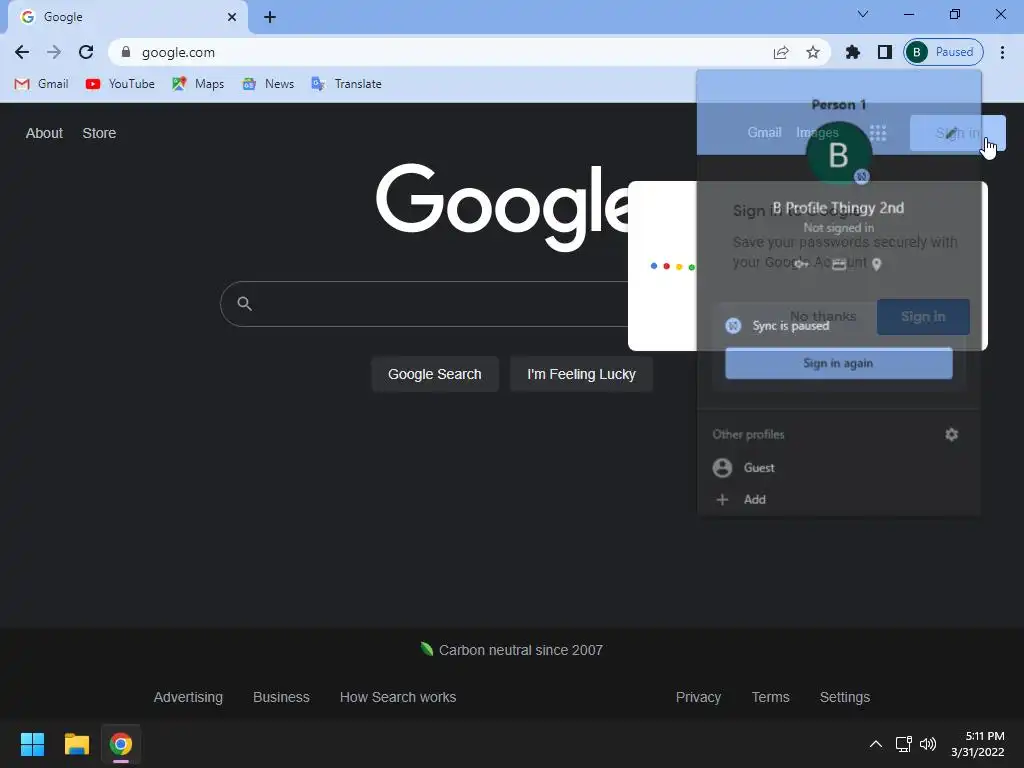
Task: Open a new tab with the plus button
Action: pos(270,17)
